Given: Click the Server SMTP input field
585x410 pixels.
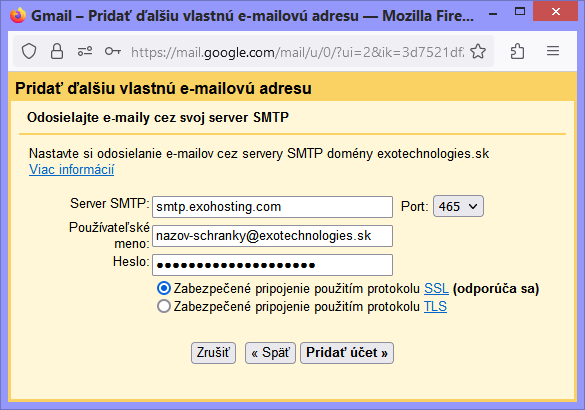Looking at the screenshot, I should (x=272, y=207).
